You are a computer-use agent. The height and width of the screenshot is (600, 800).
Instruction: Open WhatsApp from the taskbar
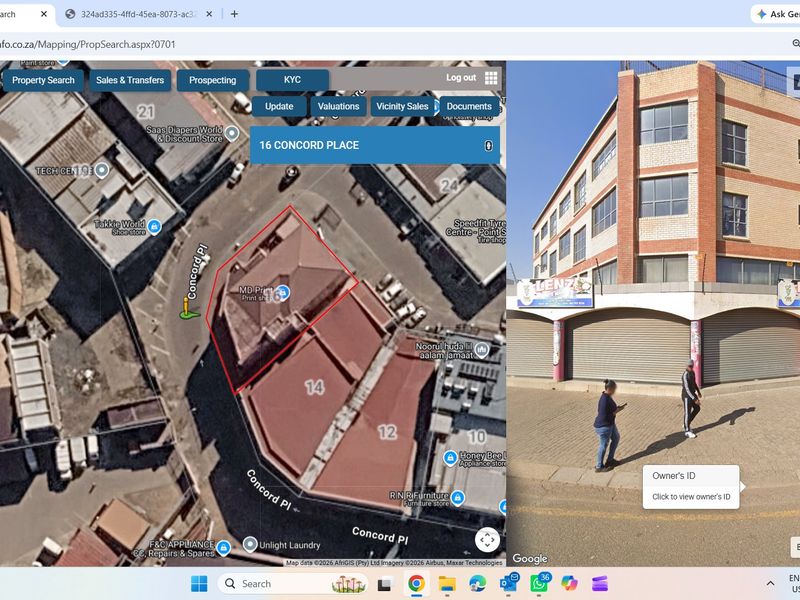click(540, 583)
